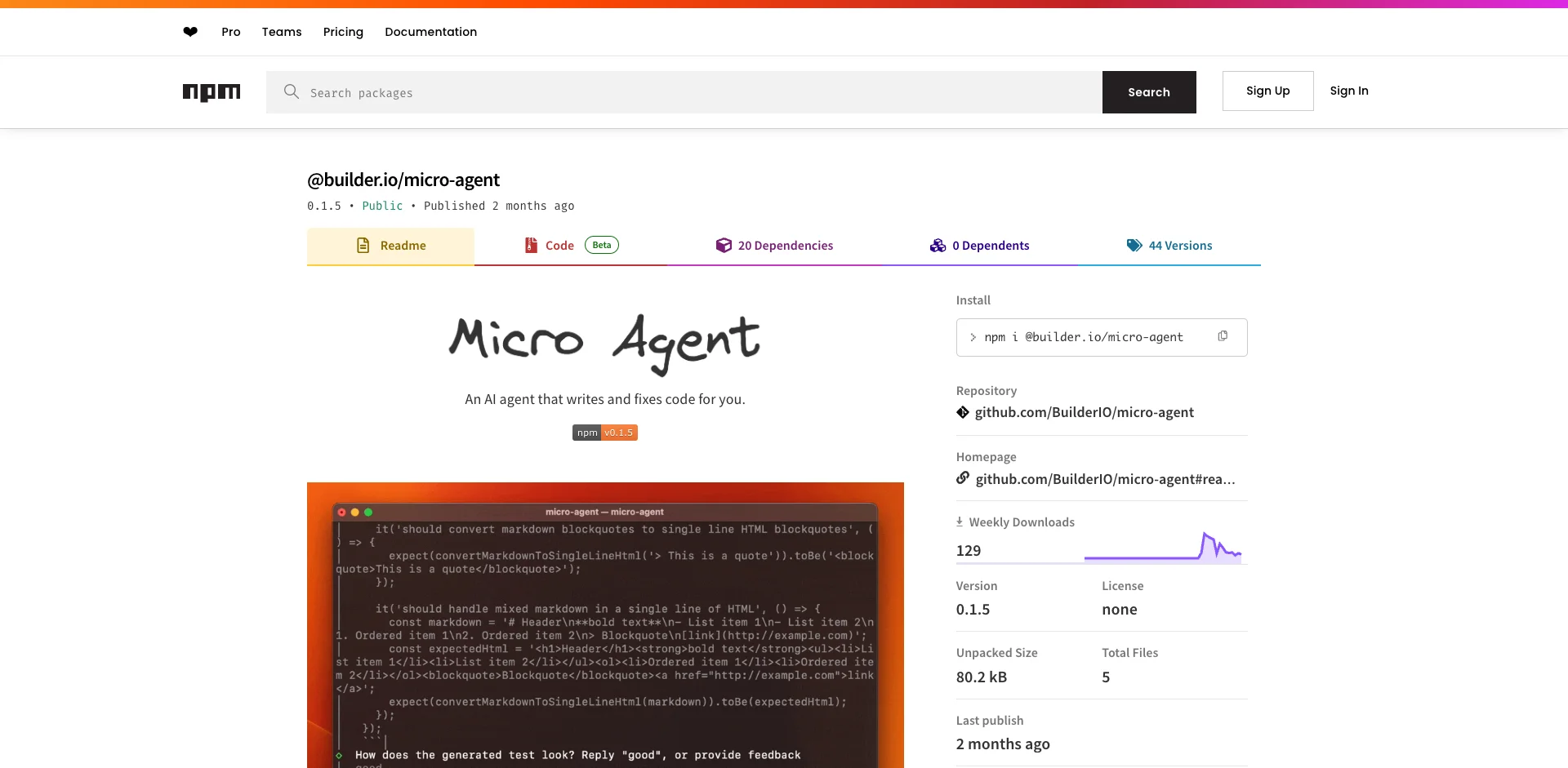The height and width of the screenshot is (768, 1568).
Task: Click the npm v0.1.5 badge
Action: [605, 433]
